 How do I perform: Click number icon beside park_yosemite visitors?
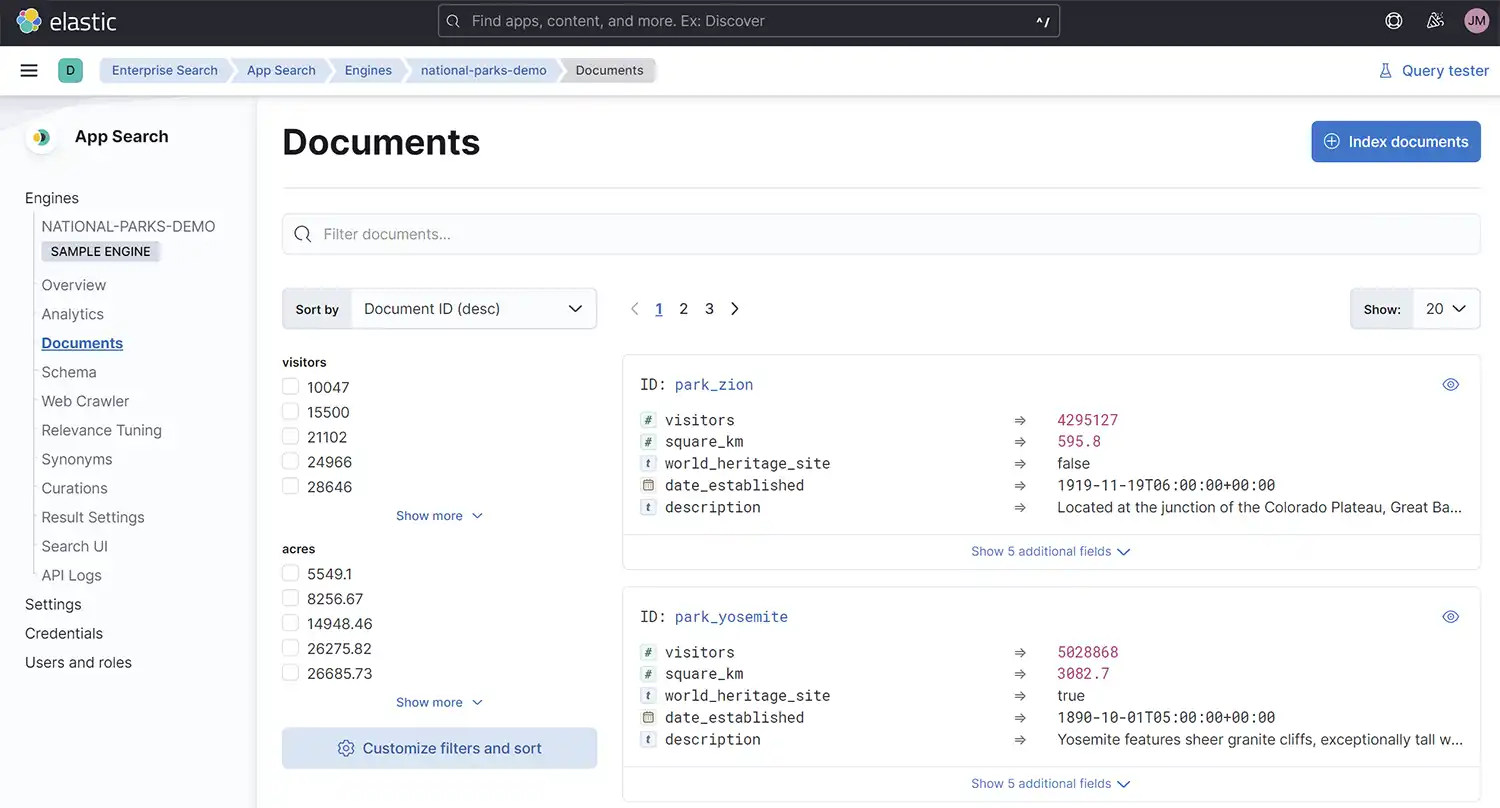648,652
